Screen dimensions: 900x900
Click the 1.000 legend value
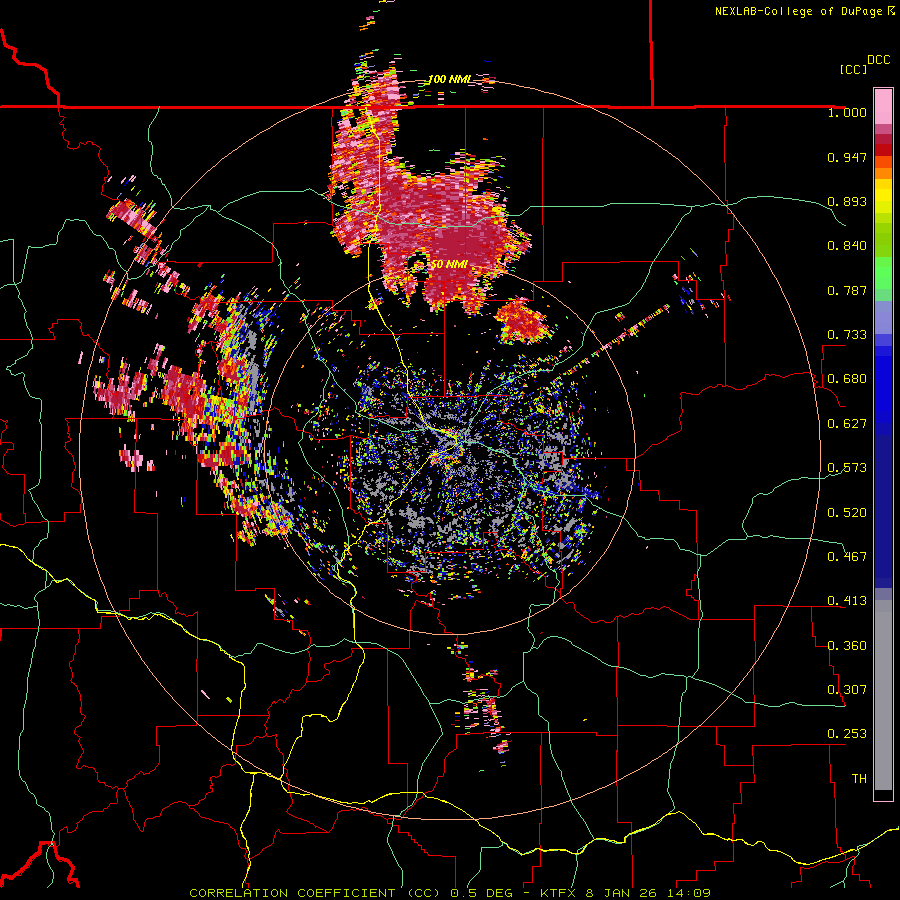click(x=847, y=113)
